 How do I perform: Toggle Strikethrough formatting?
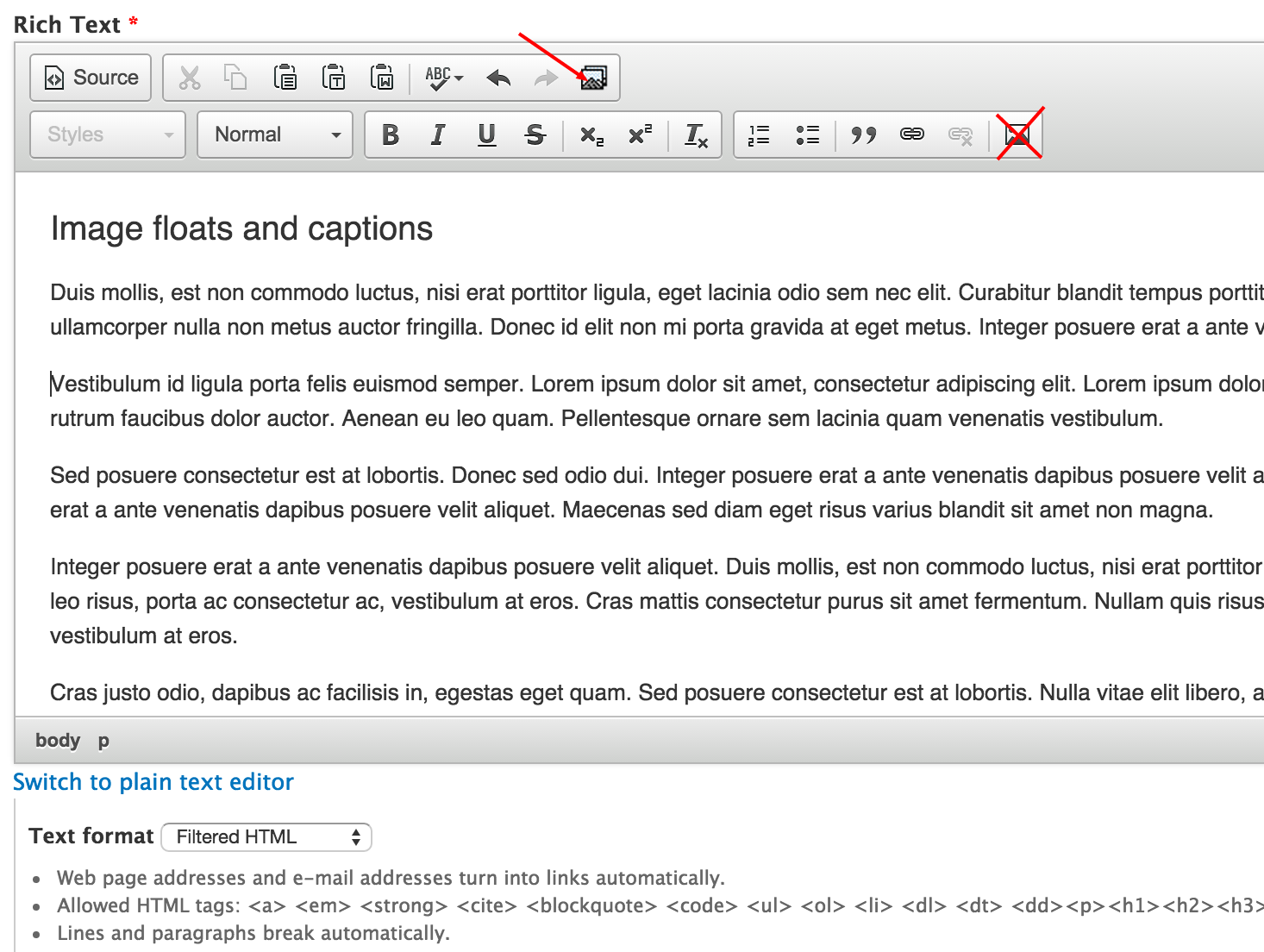point(535,135)
